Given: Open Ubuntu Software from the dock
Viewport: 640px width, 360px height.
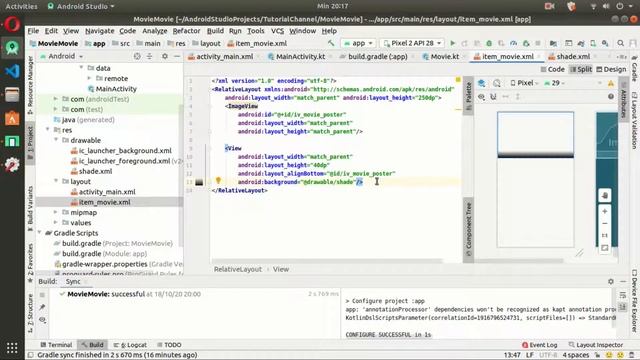Looking at the screenshot, I should [12, 118].
